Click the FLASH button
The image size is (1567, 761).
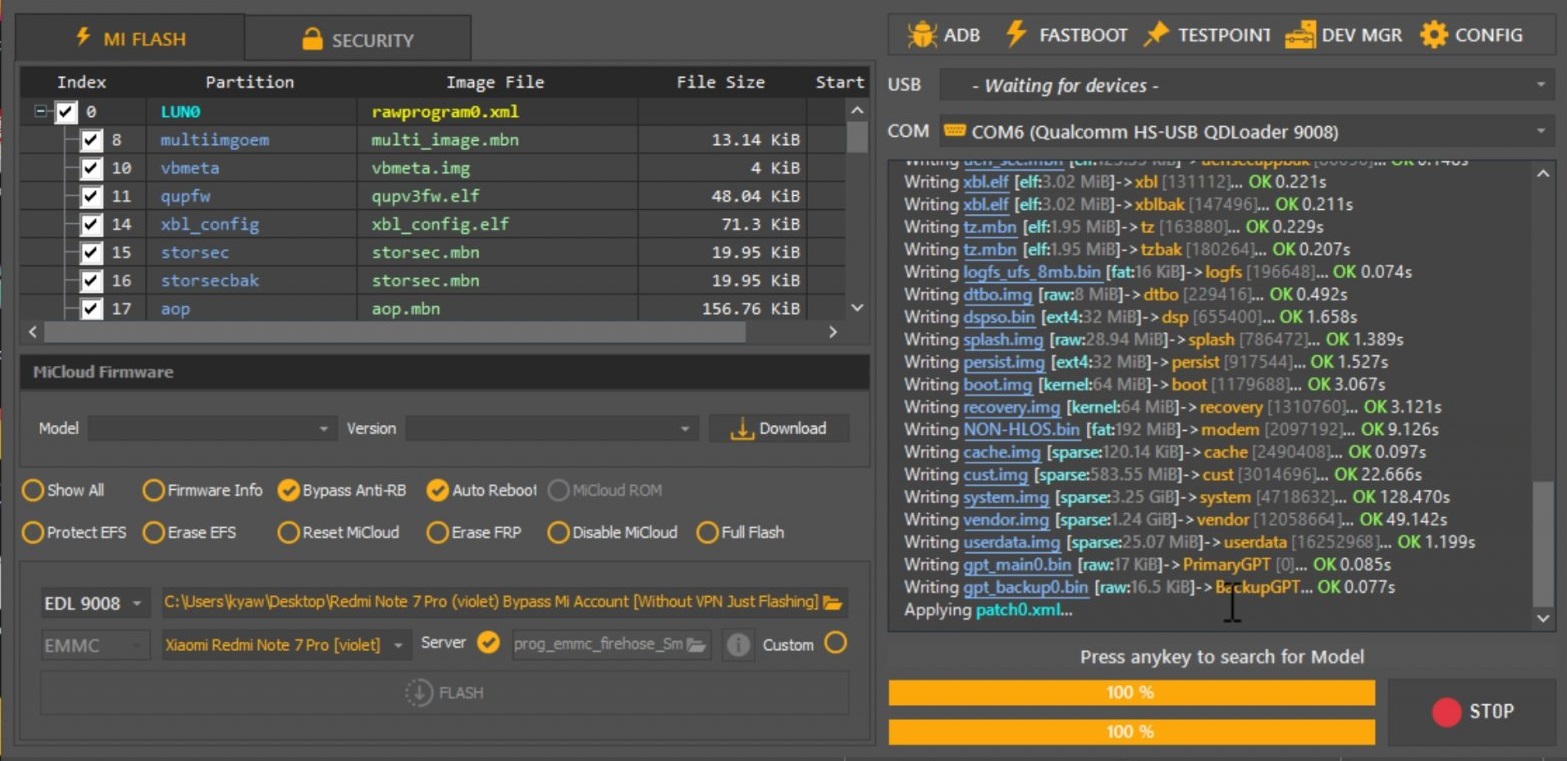click(x=444, y=692)
